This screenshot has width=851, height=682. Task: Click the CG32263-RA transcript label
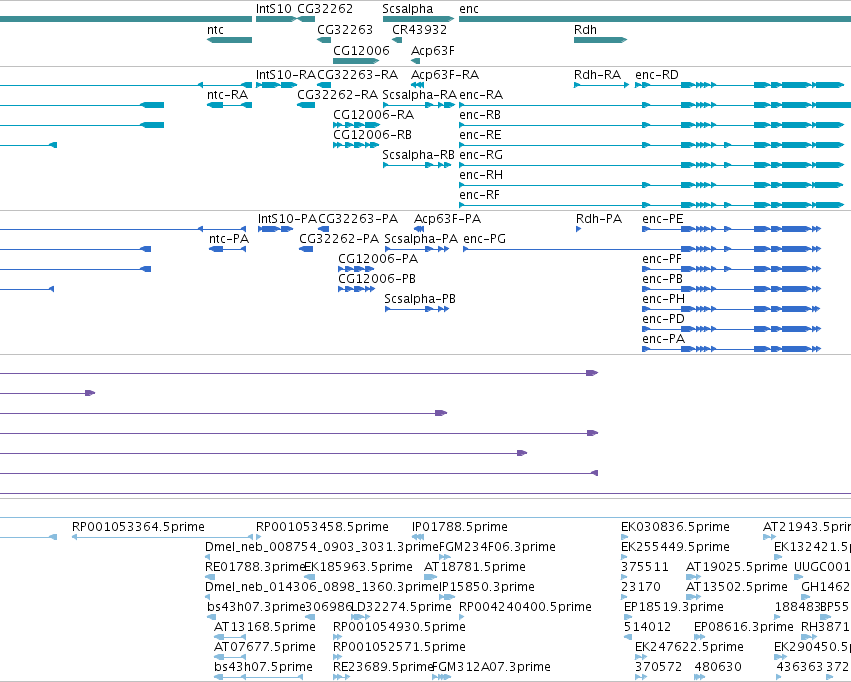tap(358, 75)
